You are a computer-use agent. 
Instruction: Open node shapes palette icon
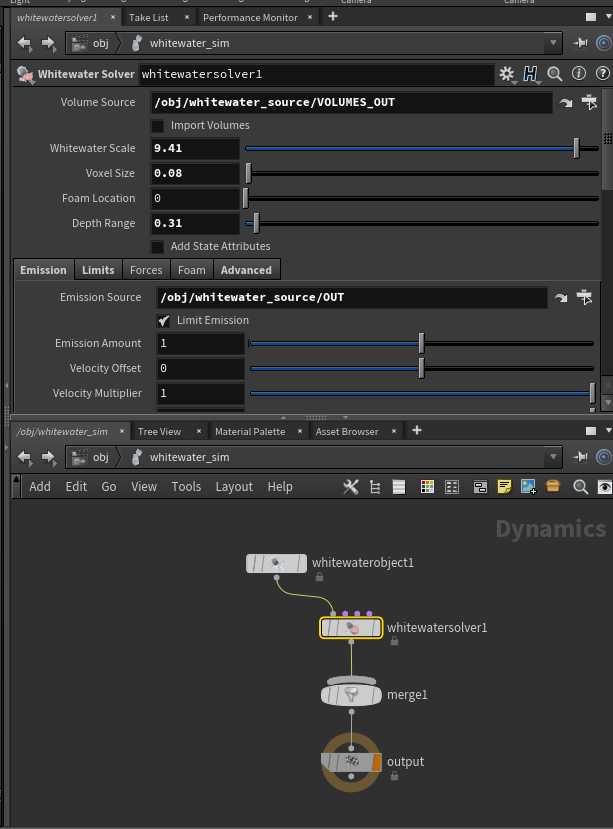coord(452,487)
